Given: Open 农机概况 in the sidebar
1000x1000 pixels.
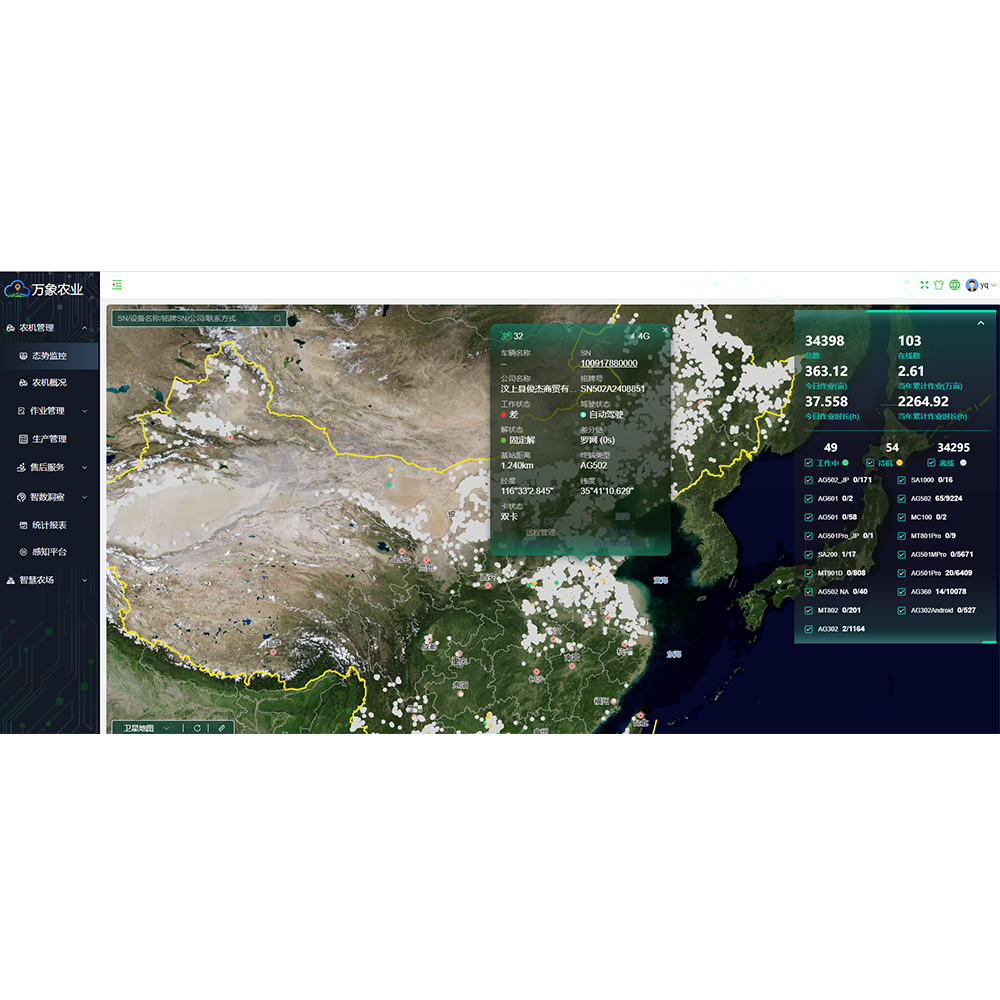Looking at the screenshot, I should point(49,383).
